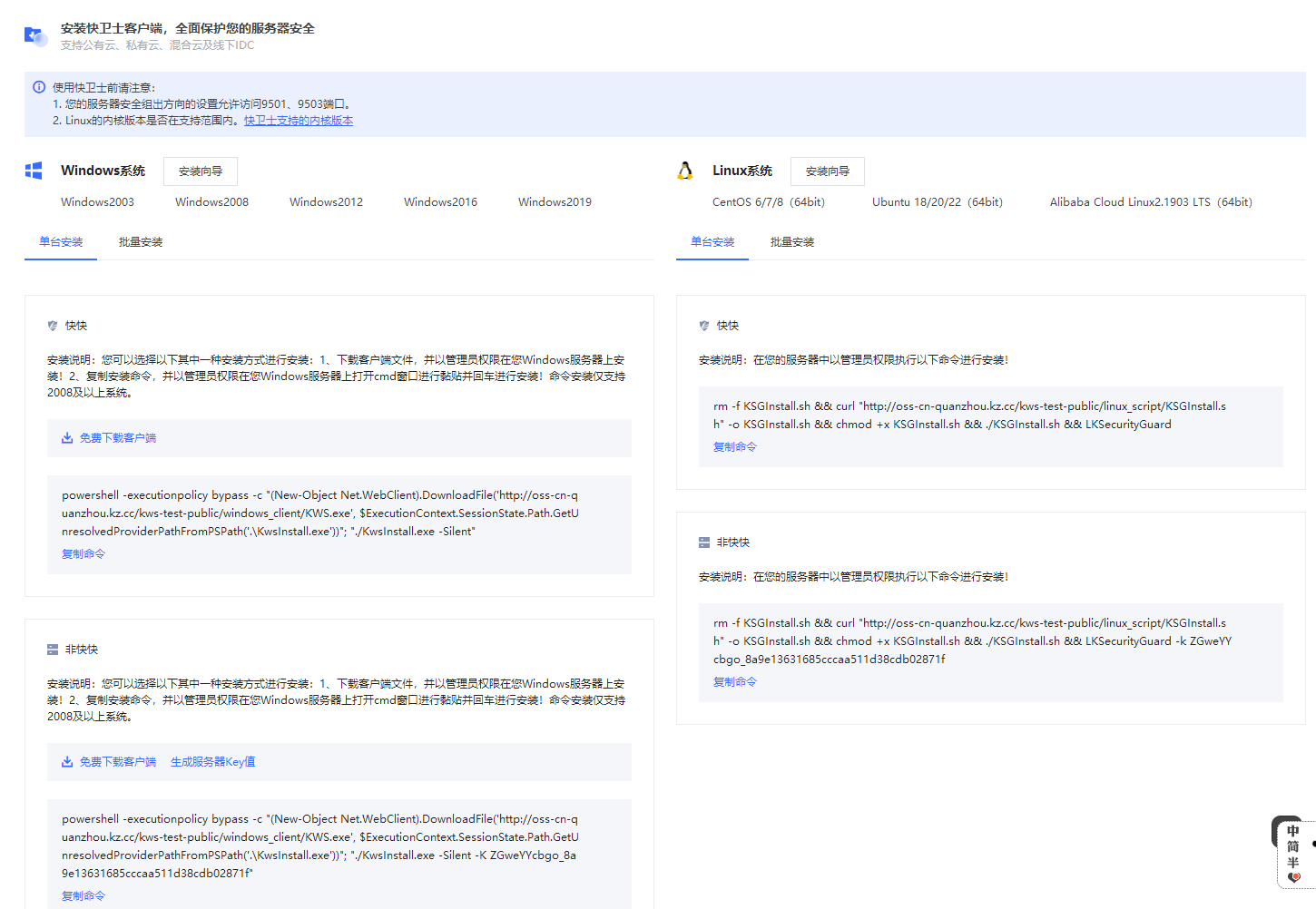Copy the Linux 快快 install command via 复制命令
The image size is (1316, 909).
734,447
